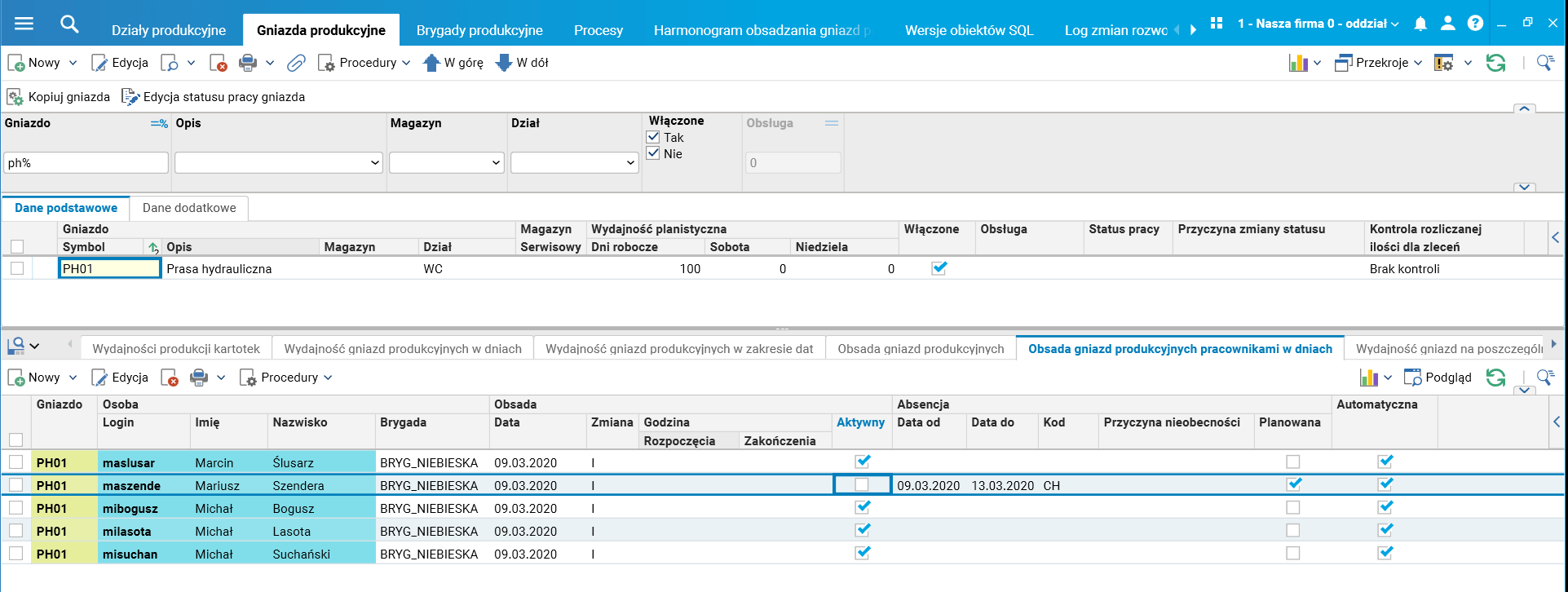Viewport: 1568px width, 592px height.
Task: Switch to the Działy produkcyjne tab
Action: click(x=169, y=30)
